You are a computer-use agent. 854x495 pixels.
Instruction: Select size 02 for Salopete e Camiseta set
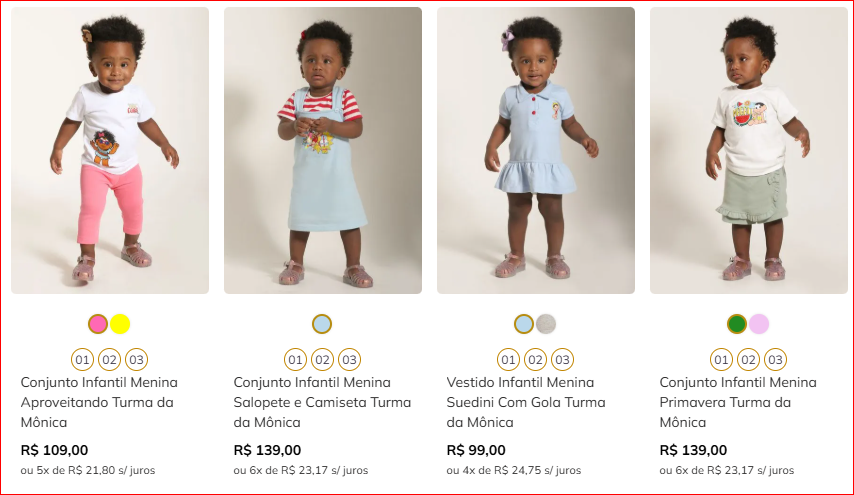coord(322,360)
